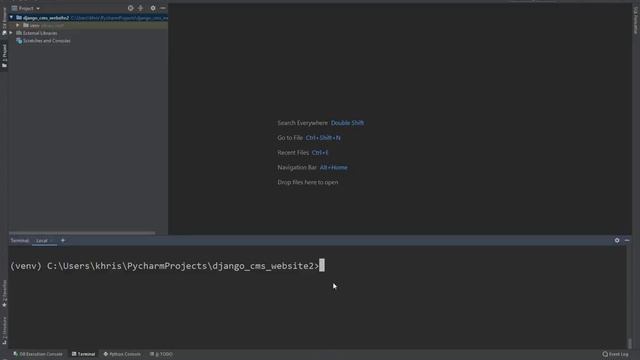Viewport: 640px width, 360px height.
Task: Click Search Everywhere Double Shift hint
Action: (x=321, y=123)
